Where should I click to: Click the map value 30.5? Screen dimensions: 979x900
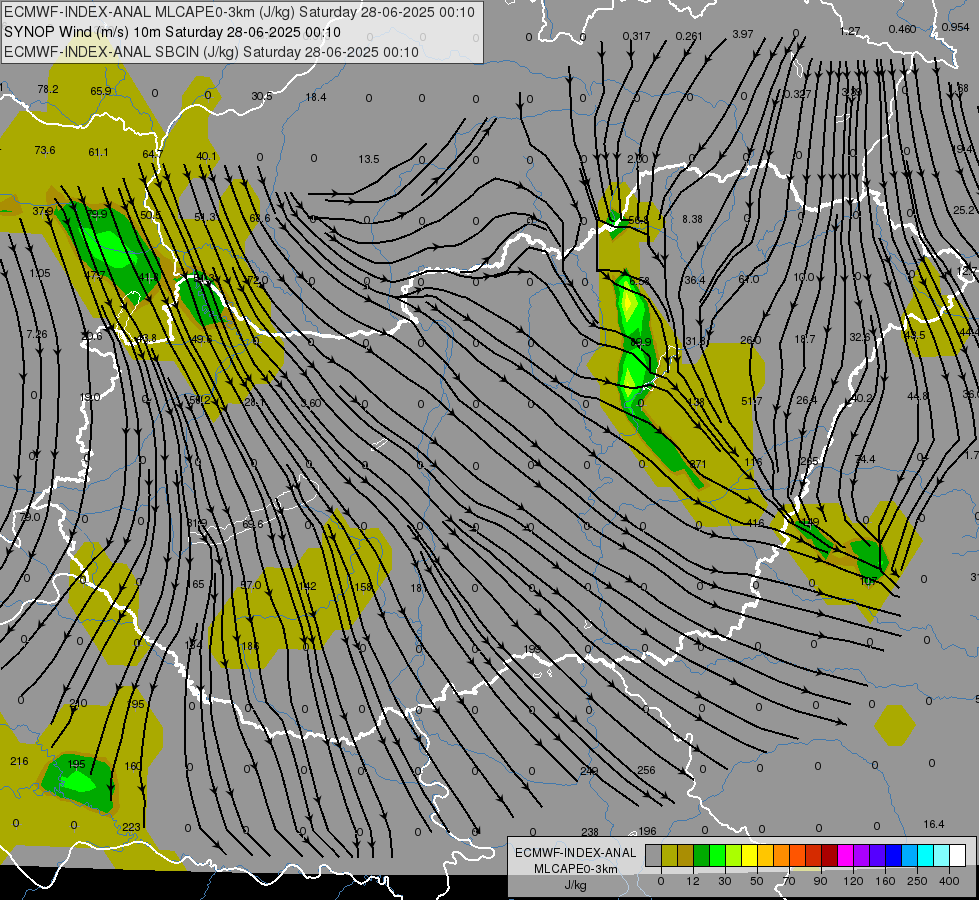[262, 96]
